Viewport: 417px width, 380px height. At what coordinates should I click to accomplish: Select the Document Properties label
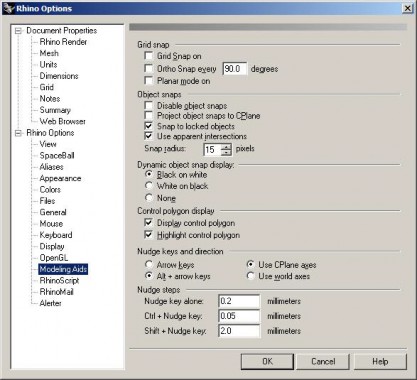(x=62, y=31)
